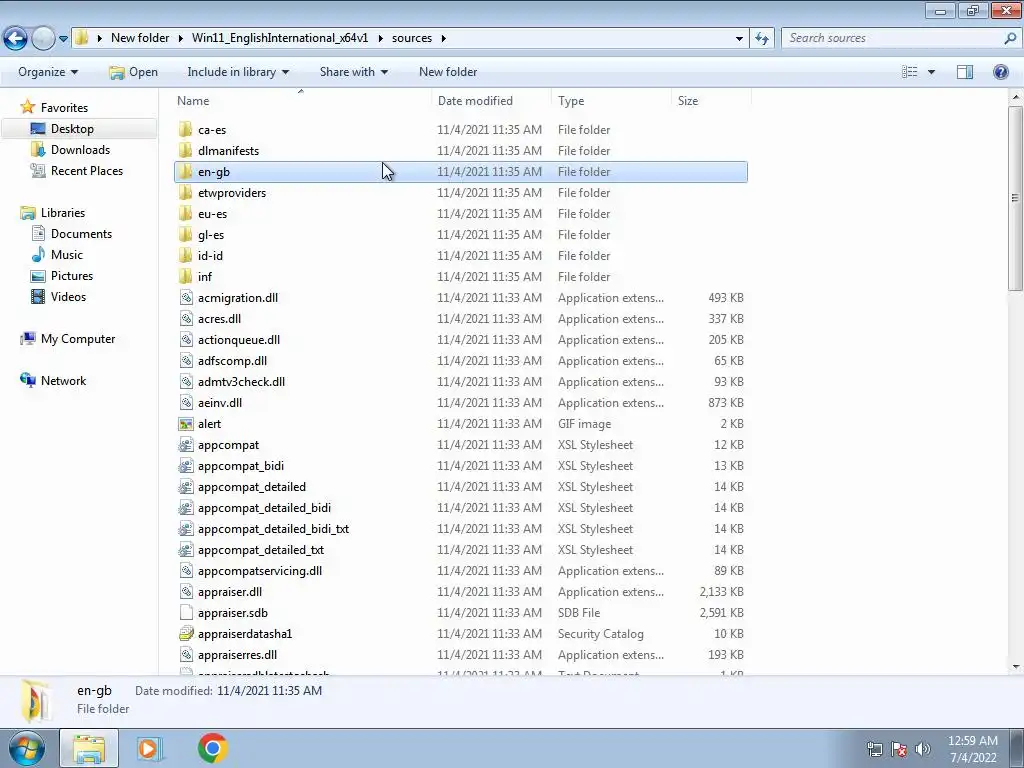Click the Open toolbar button
The height and width of the screenshot is (768, 1024).
tap(134, 72)
